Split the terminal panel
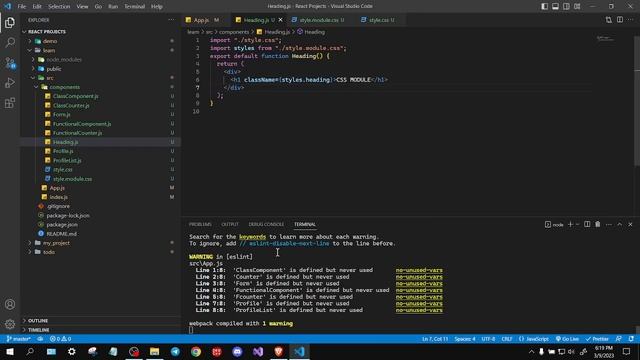The height and width of the screenshot is (360, 640). click(x=587, y=224)
